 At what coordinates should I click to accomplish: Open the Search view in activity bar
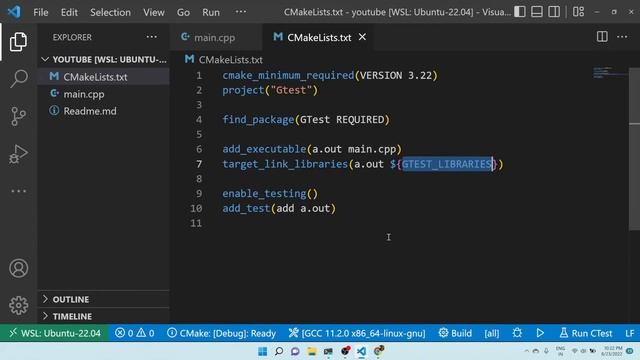tap(18, 79)
